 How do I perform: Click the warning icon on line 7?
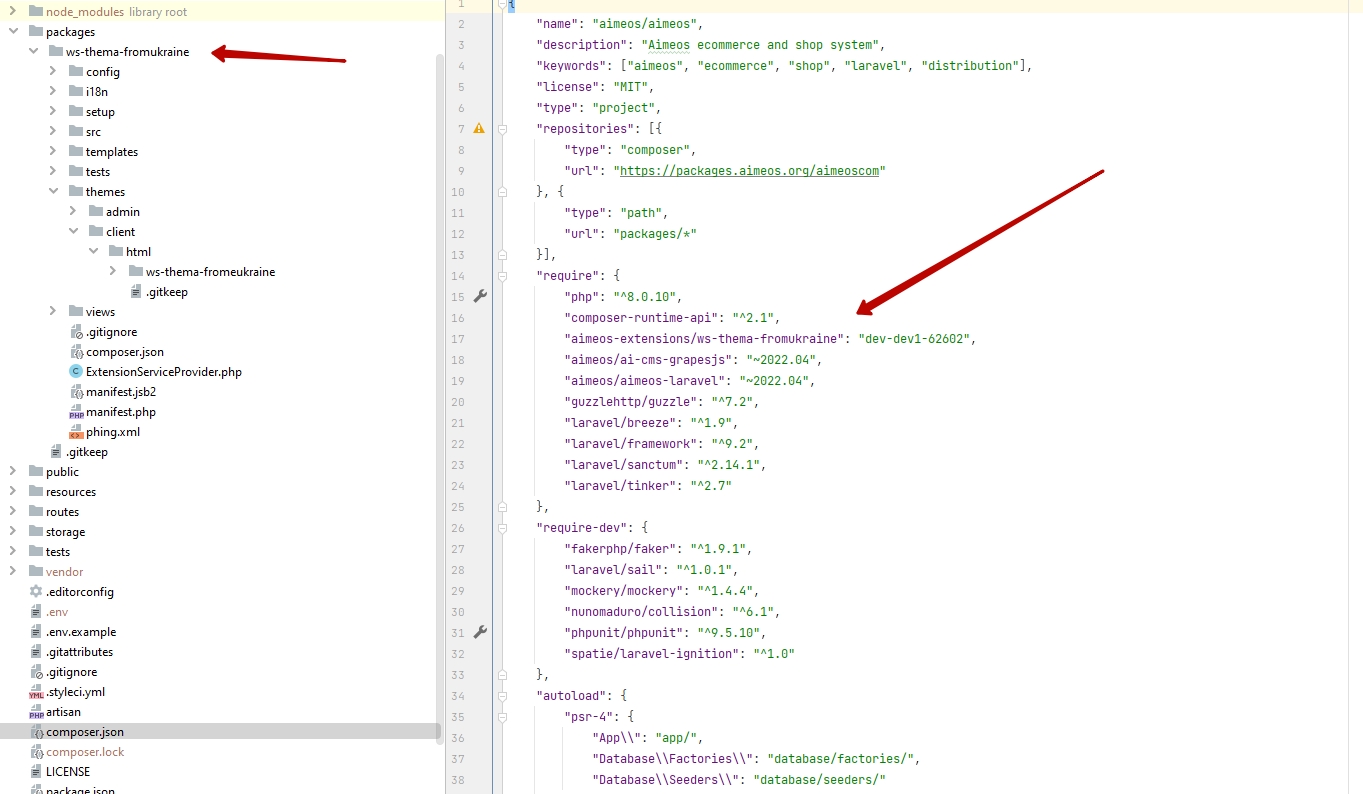[x=479, y=129]
